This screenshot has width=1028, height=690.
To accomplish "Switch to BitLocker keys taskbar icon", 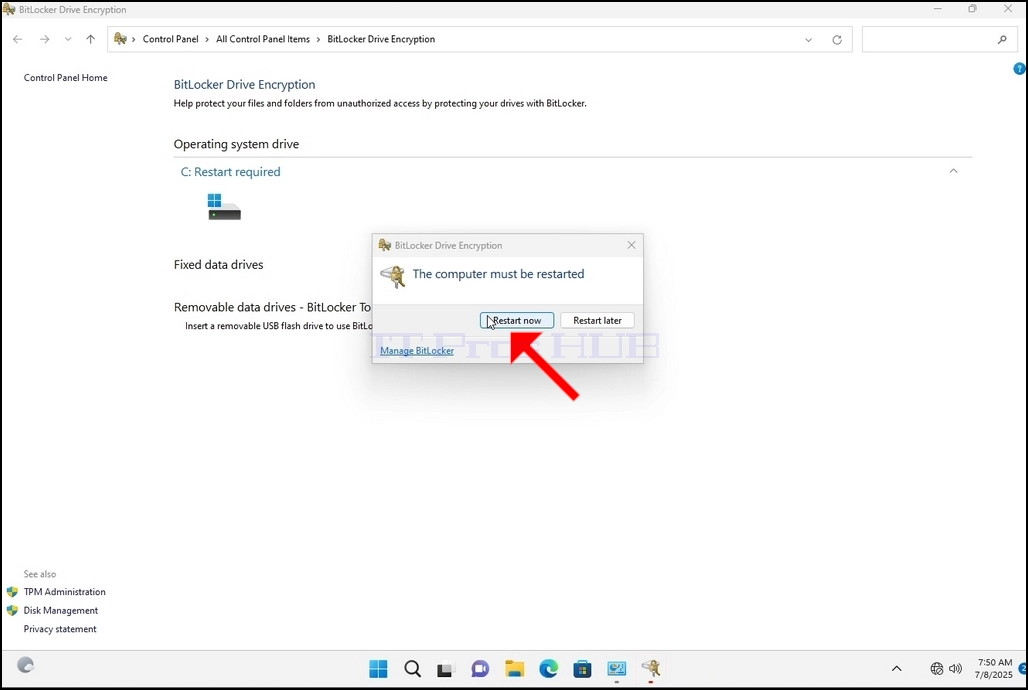I will click(x=651, y=669).
